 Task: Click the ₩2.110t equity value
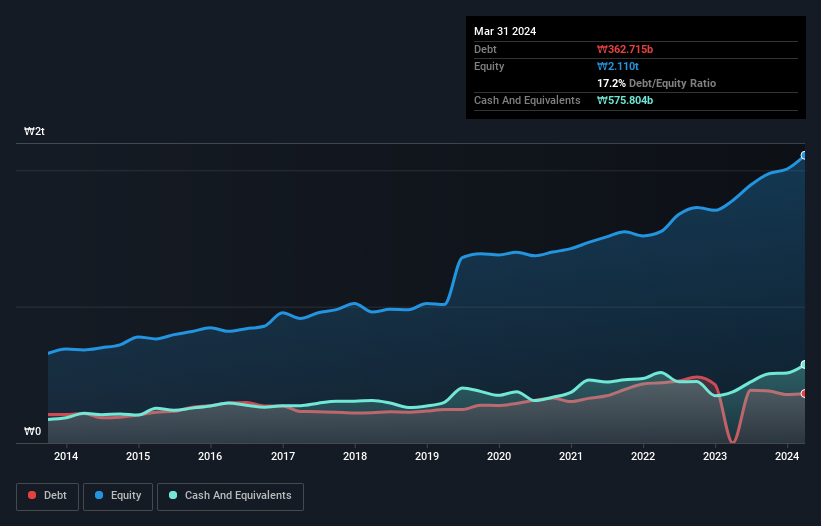pos(618,66)
